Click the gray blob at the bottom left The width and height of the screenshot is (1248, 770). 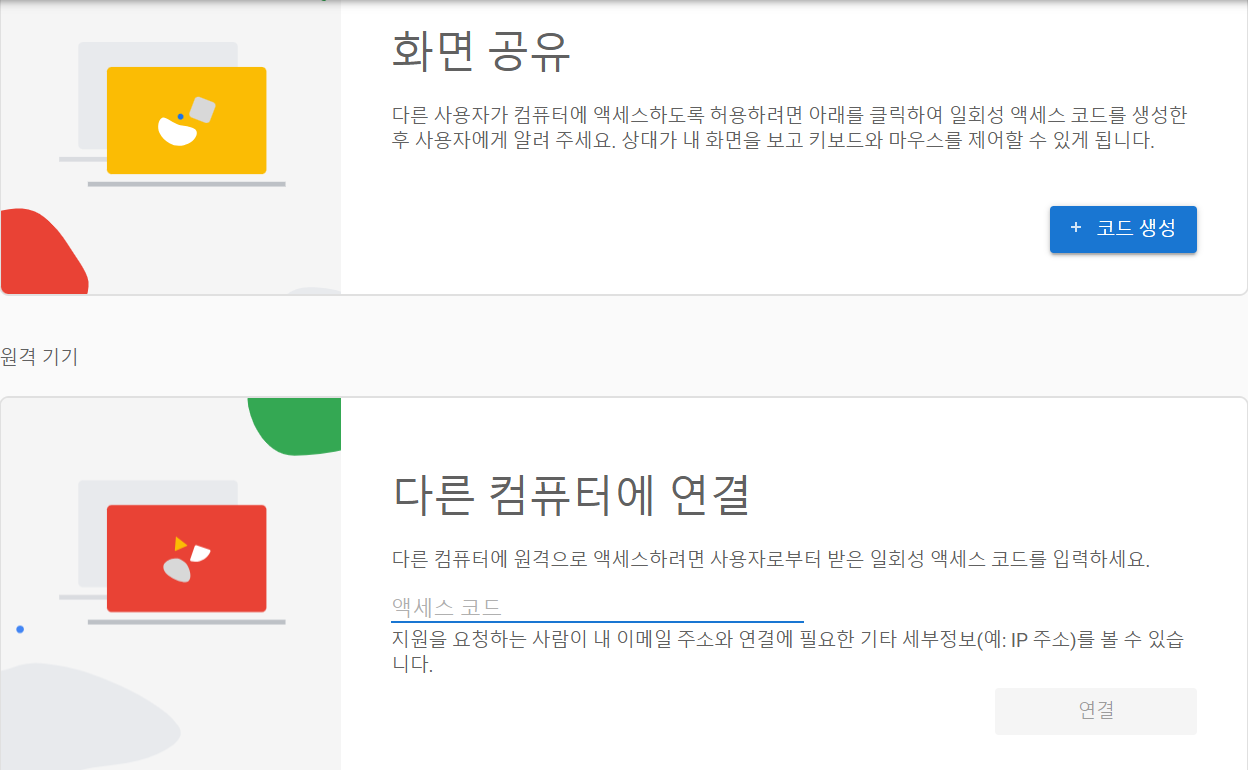pos(70,720)
